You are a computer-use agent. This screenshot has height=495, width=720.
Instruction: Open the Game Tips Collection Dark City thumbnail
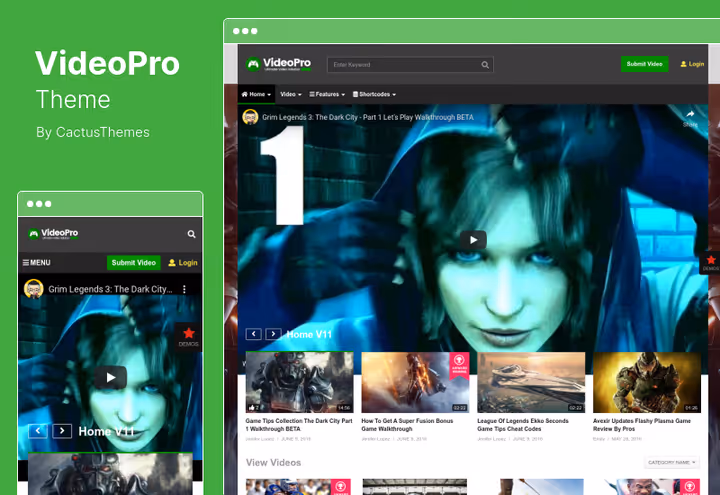click(x=299, y=382)
